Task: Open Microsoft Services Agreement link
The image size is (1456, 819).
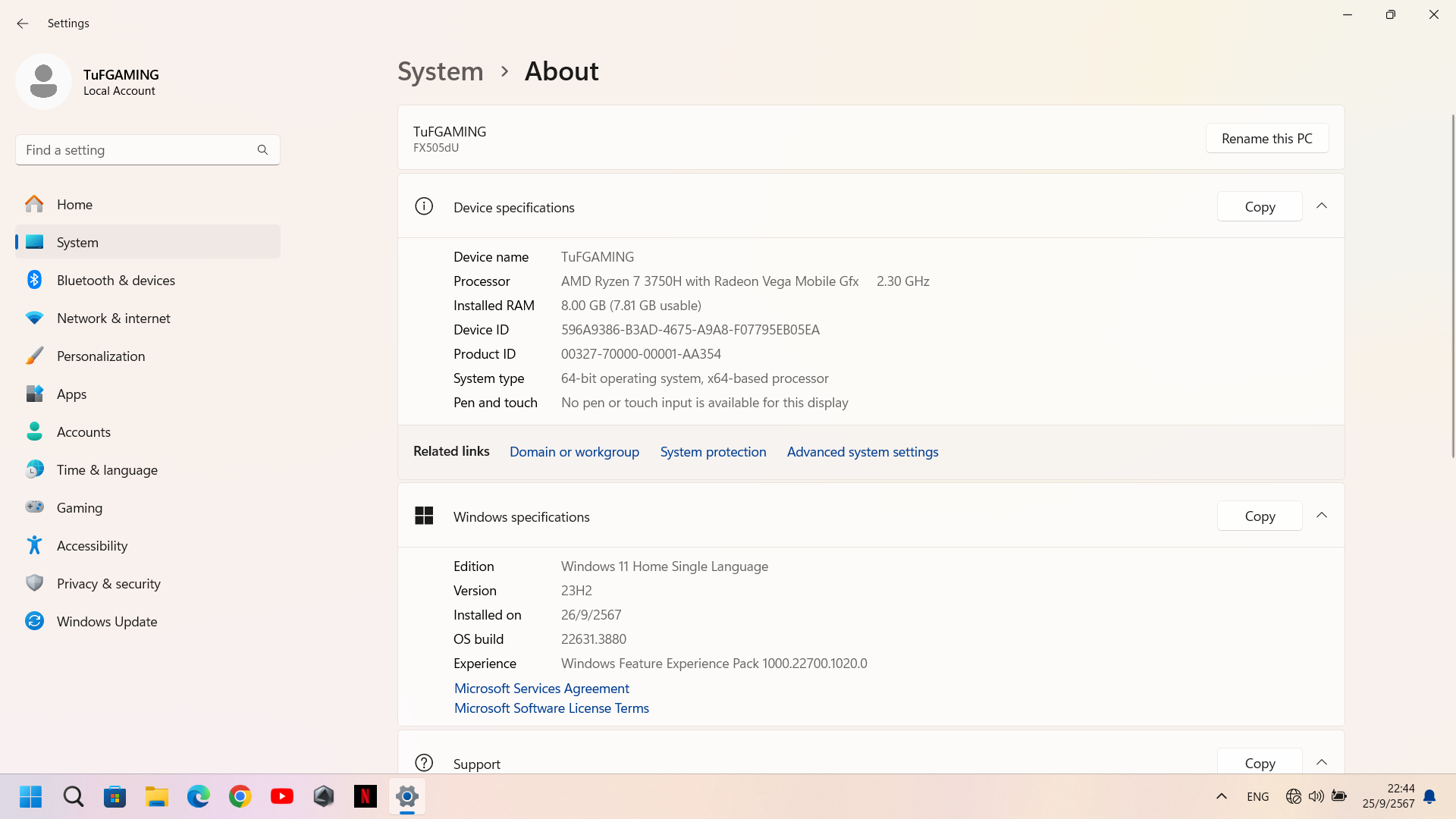Action: pyautogui.click(x=541, y=688)
